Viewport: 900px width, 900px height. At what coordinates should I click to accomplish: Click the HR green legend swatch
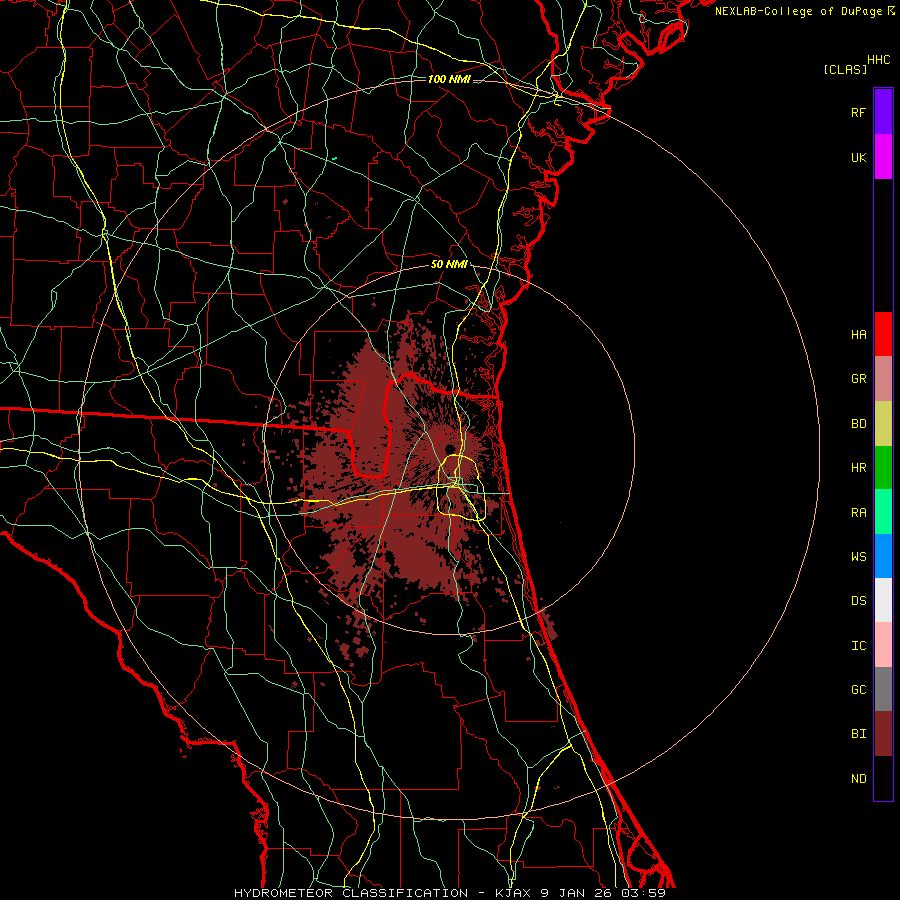883,468
